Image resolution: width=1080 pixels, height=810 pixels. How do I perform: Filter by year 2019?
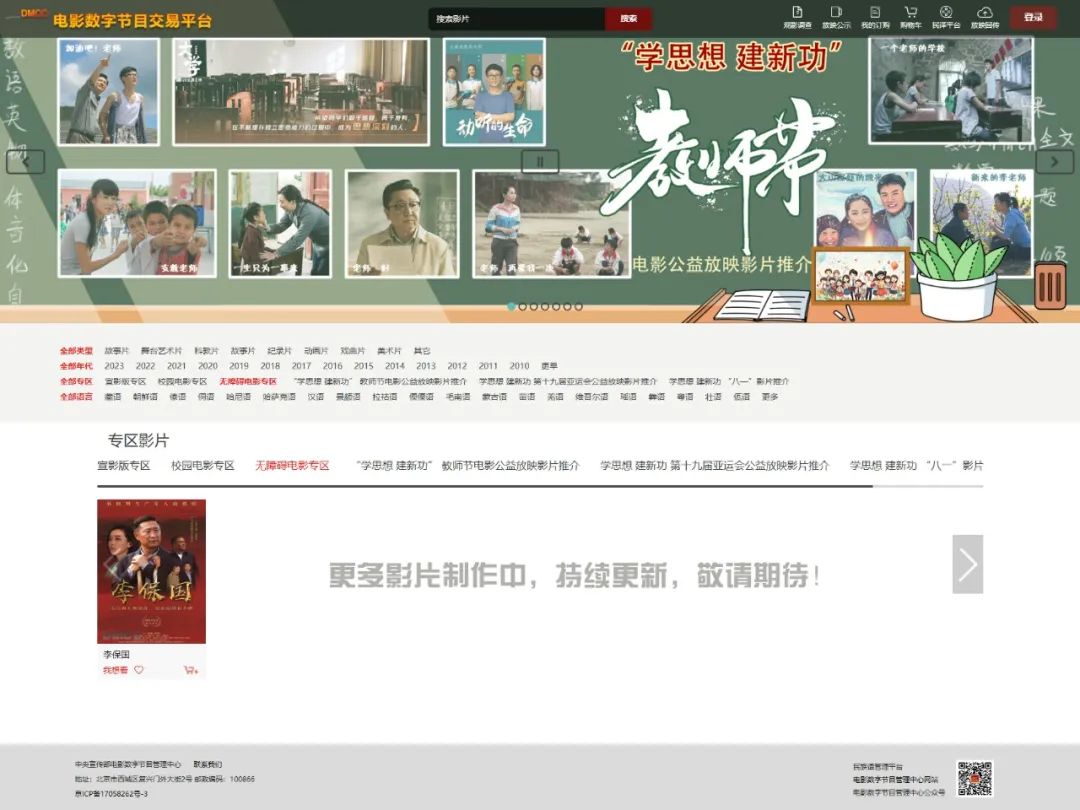[239, 366]
